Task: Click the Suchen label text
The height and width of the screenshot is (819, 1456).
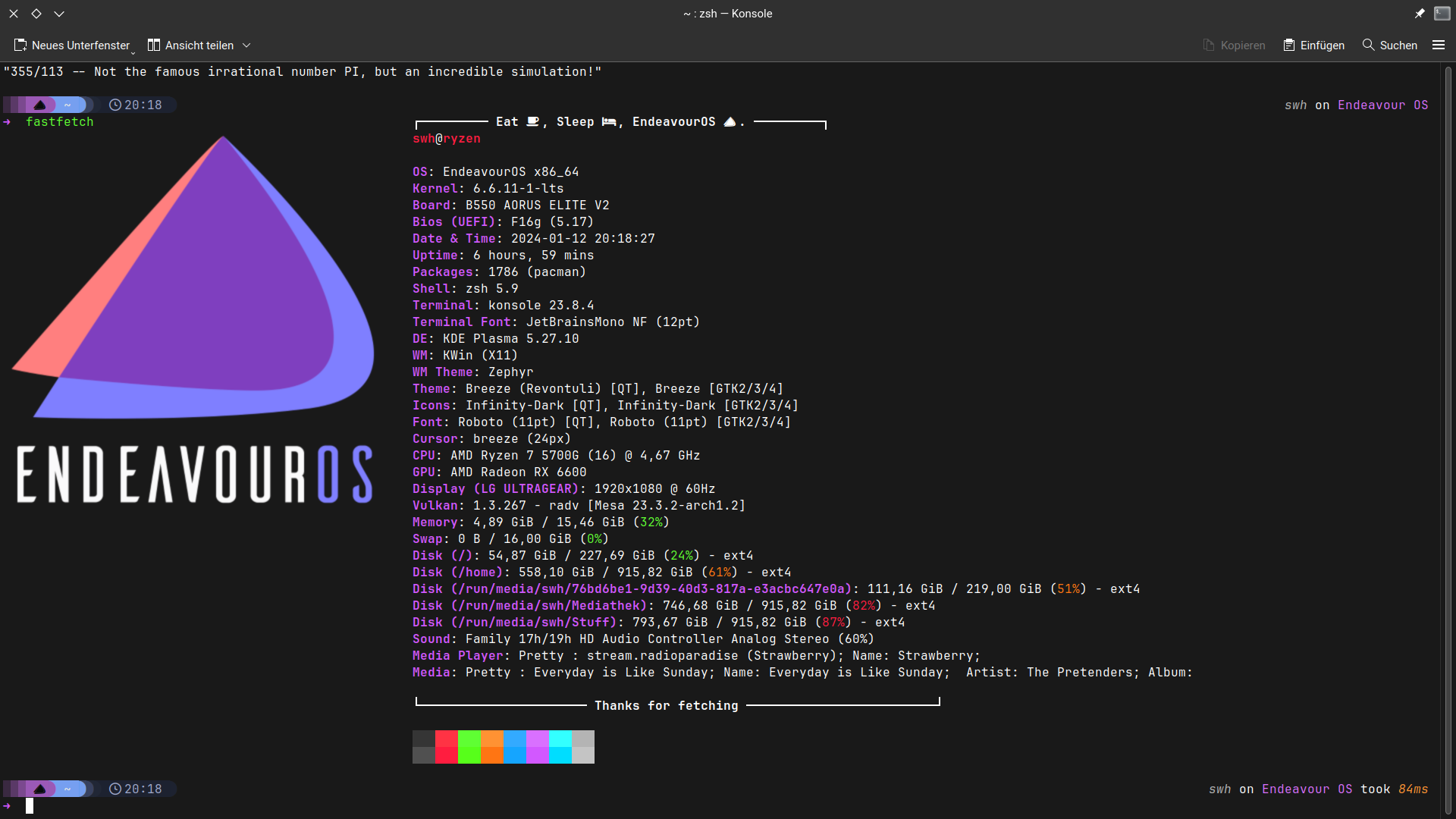Action: click(x=1398, y=45)
